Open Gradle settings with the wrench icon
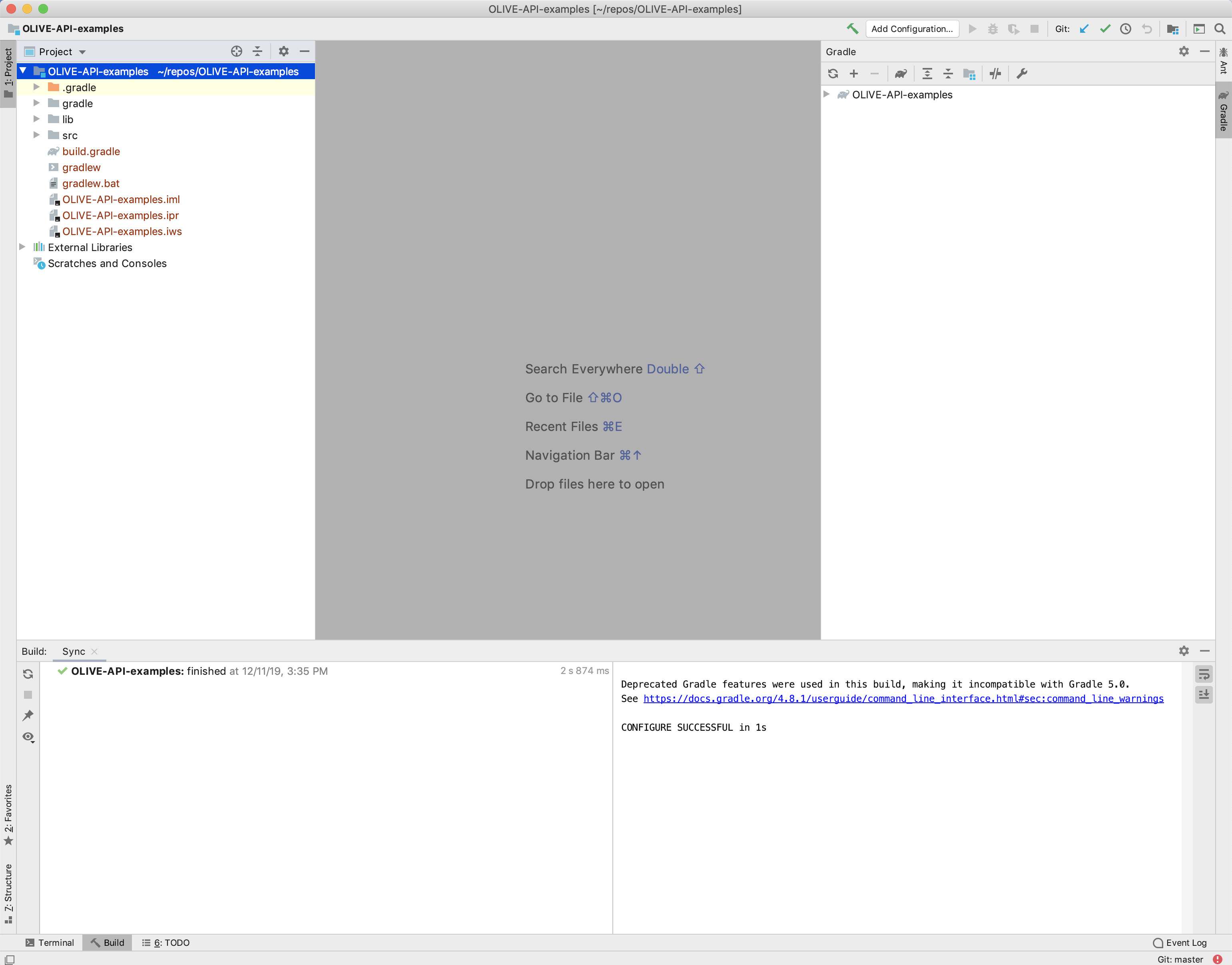1232x965 pixels. [1022, 74]
